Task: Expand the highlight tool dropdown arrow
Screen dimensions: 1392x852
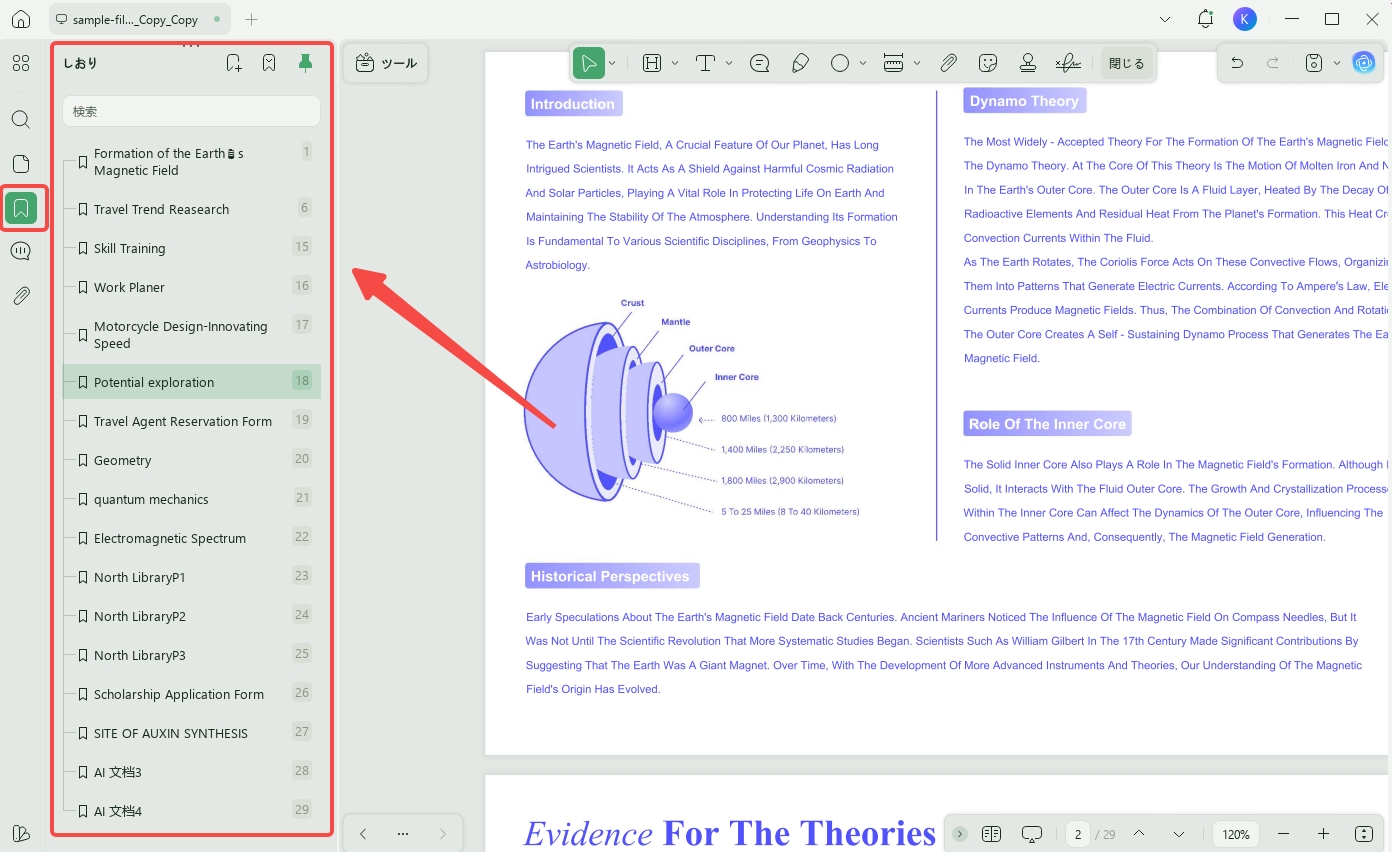Action: pyautogui.click(x=675, y=63)
